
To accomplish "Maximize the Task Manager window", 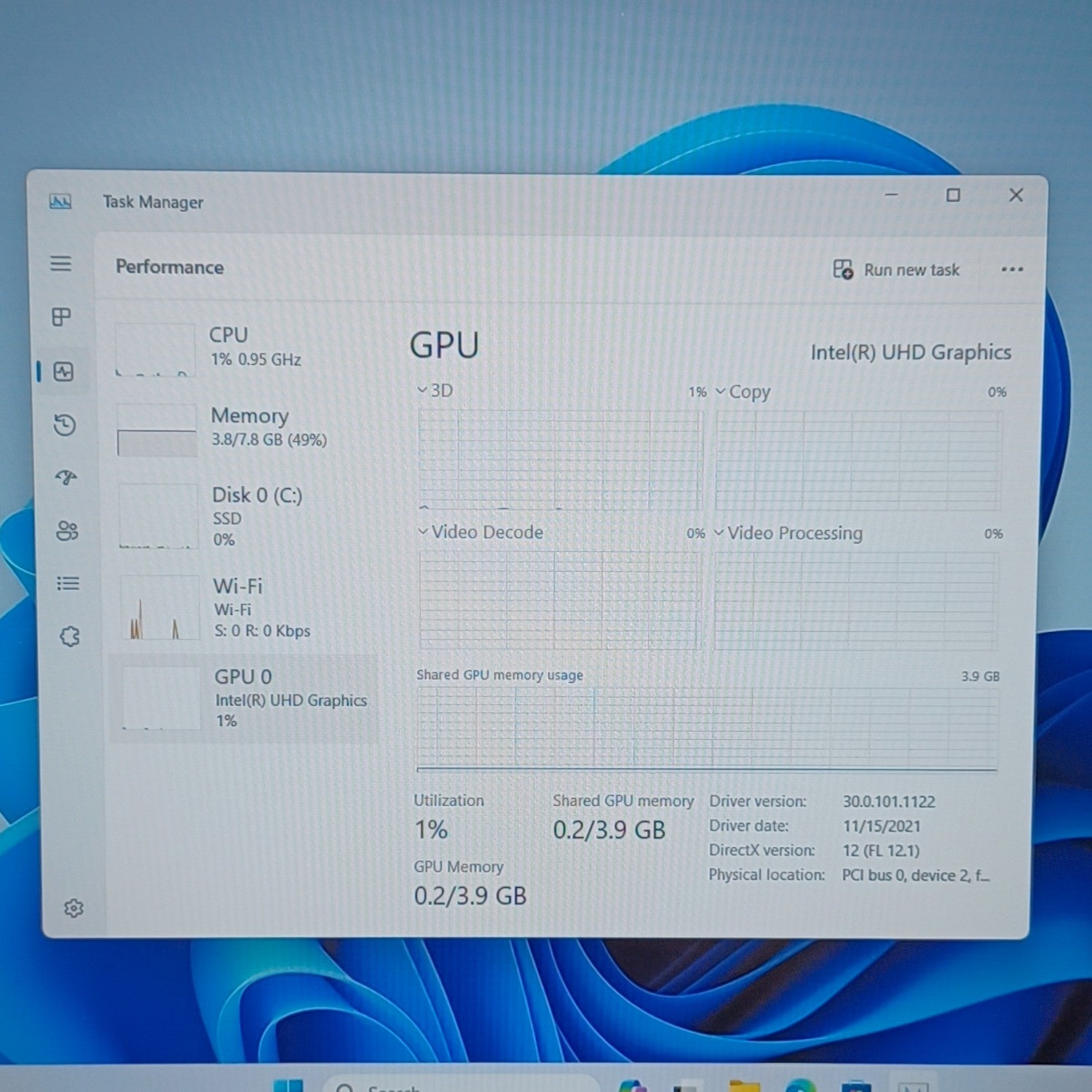I will coord(953,195).
